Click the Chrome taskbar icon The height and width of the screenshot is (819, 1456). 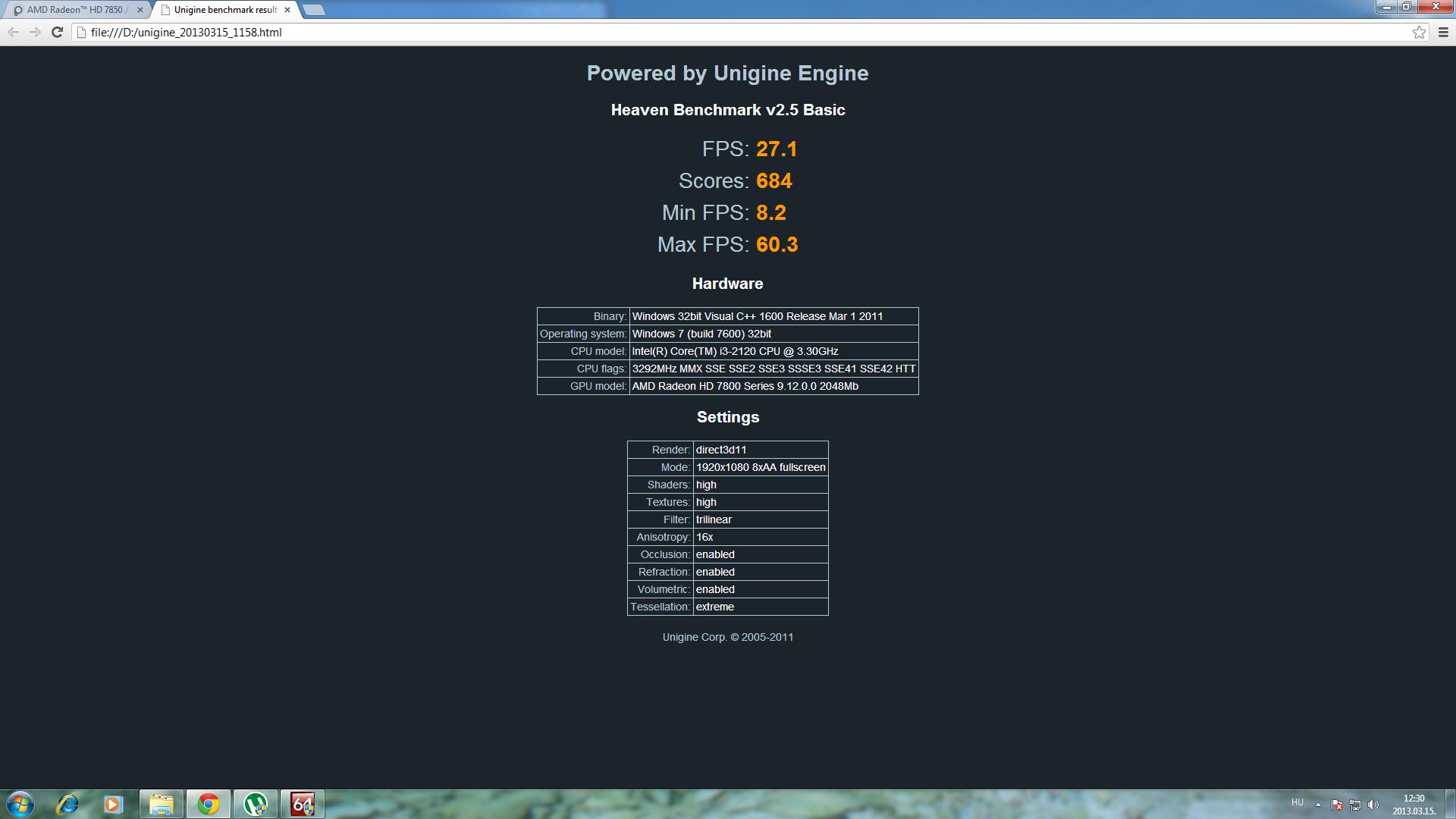(x=209, y=804)
